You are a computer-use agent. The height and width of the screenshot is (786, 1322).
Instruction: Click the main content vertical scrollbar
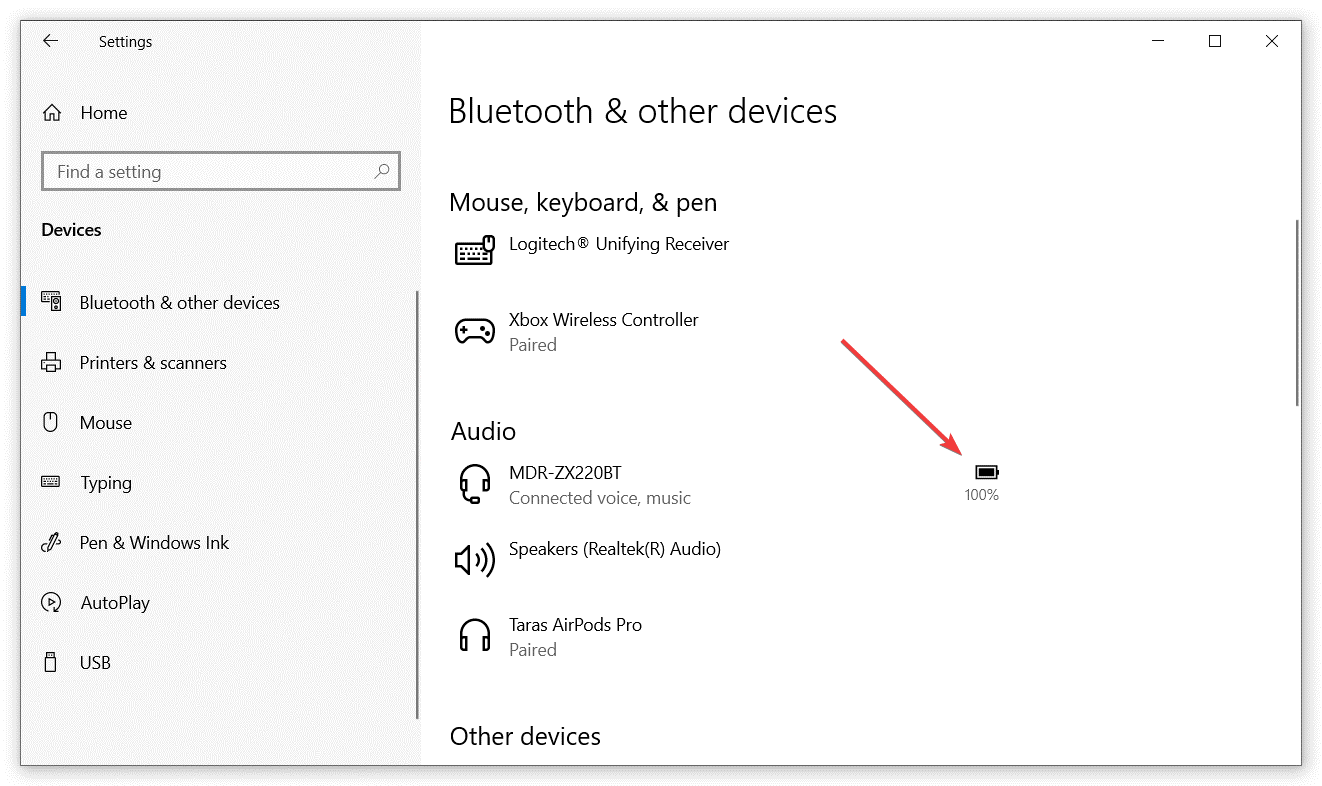(1297, 312)
